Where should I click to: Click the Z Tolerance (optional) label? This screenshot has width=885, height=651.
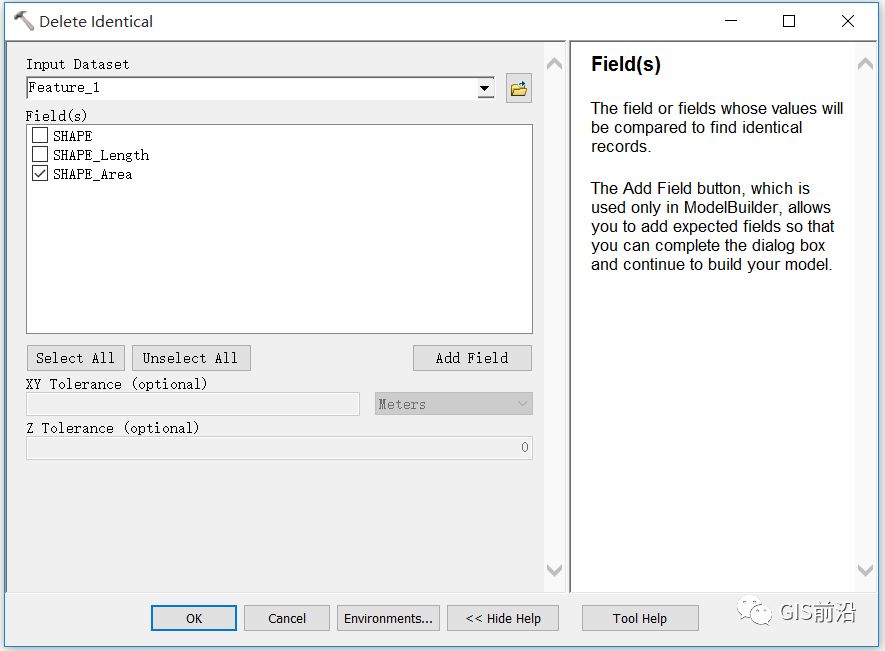click(113, 428)
